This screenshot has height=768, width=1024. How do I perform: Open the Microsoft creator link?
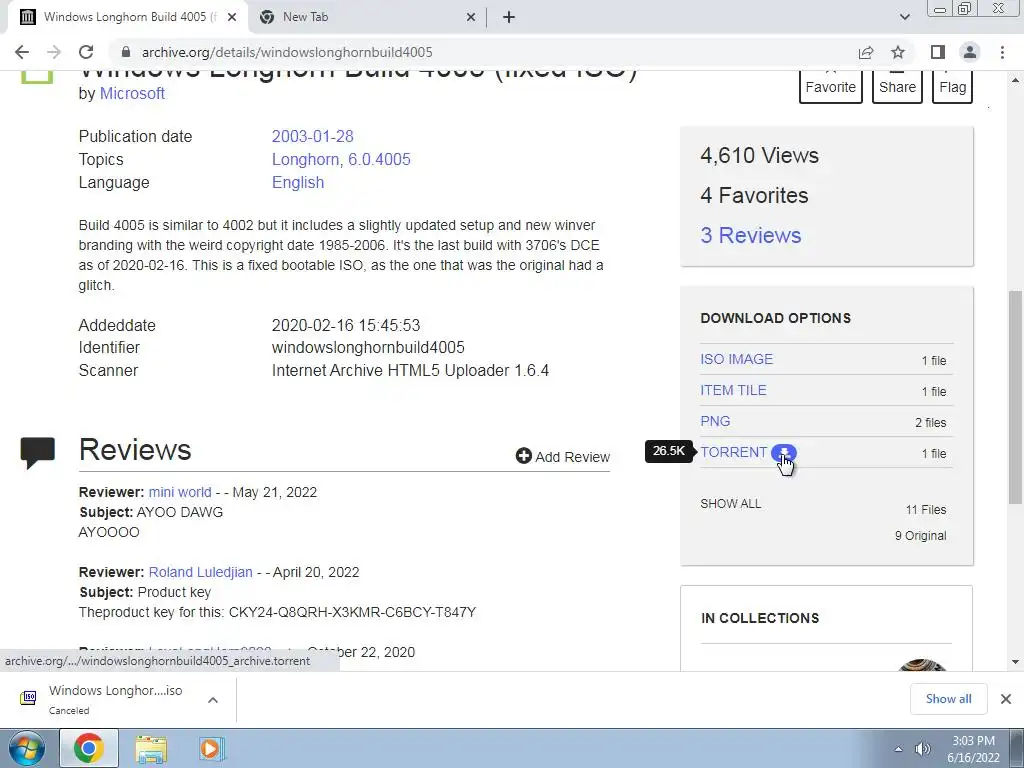(132, 93)
